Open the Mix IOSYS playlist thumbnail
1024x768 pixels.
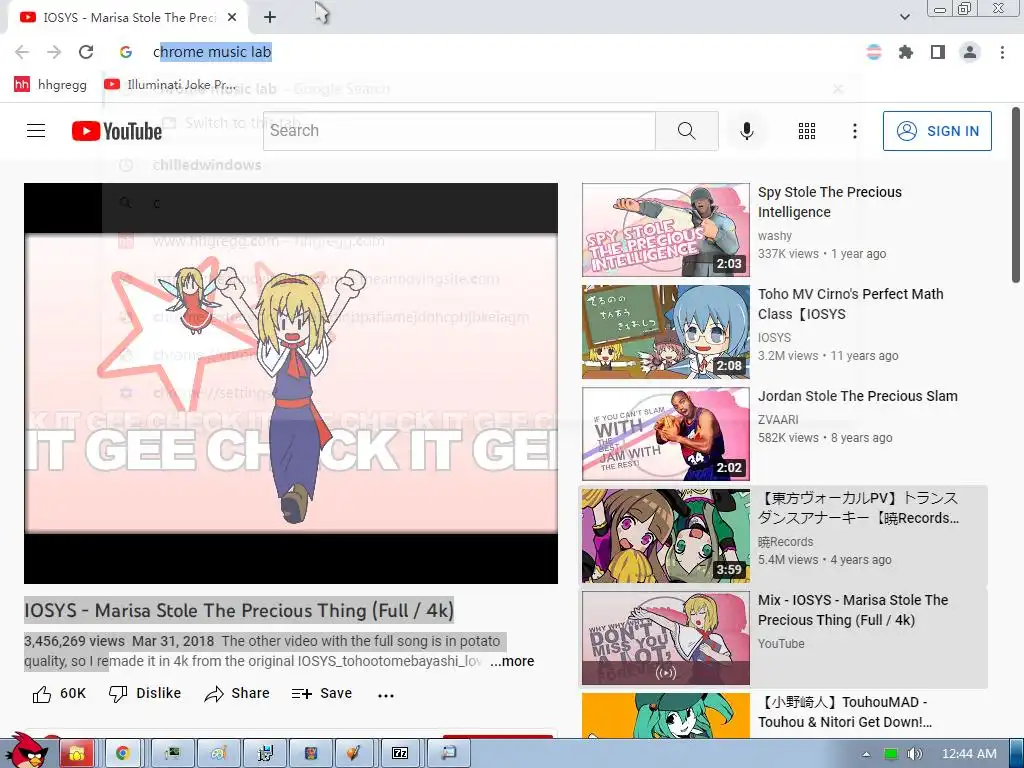click(x=665, y=638)
